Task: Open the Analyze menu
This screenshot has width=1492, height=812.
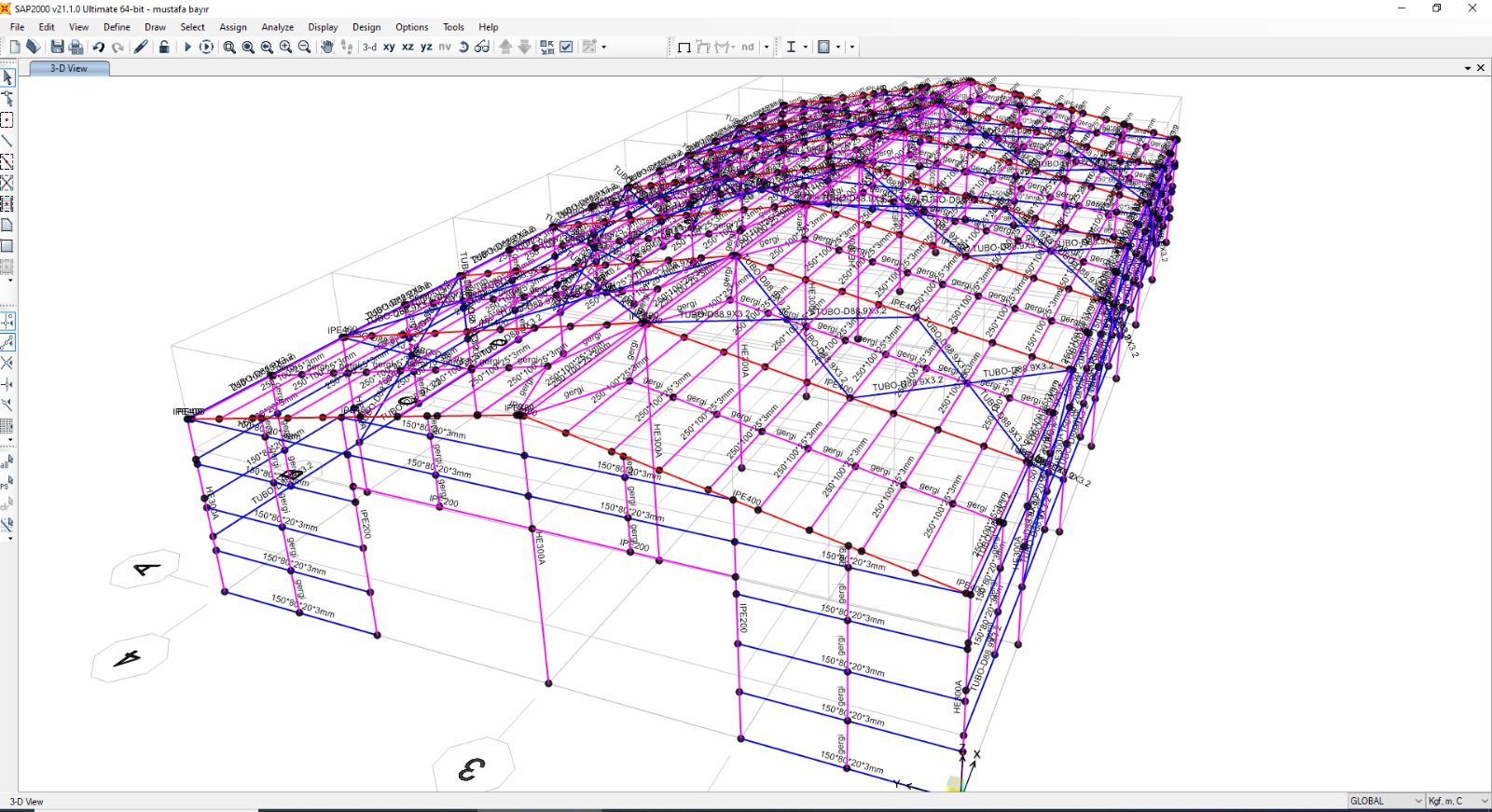Action: tap(277, 27)
